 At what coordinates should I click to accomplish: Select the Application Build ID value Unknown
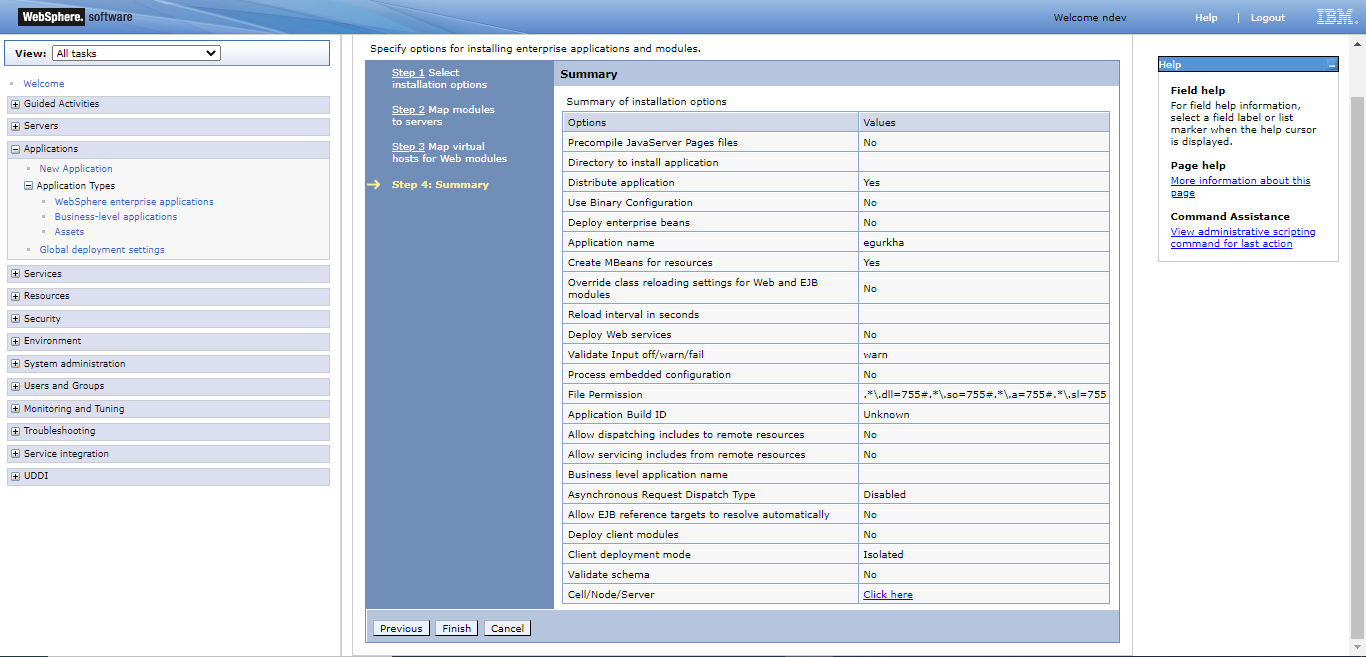tap(887, 415)
